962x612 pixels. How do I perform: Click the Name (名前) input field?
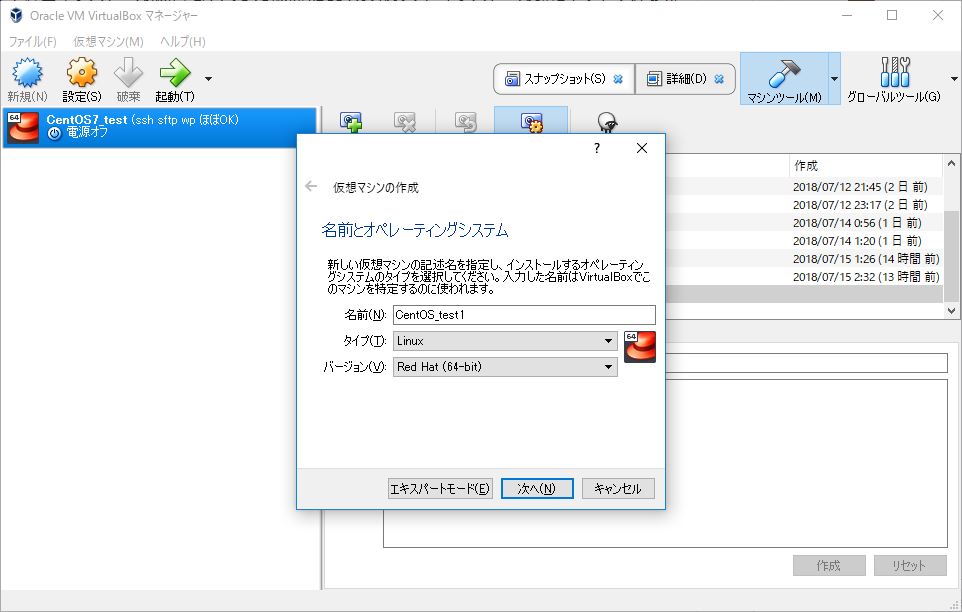pos(524,315)
